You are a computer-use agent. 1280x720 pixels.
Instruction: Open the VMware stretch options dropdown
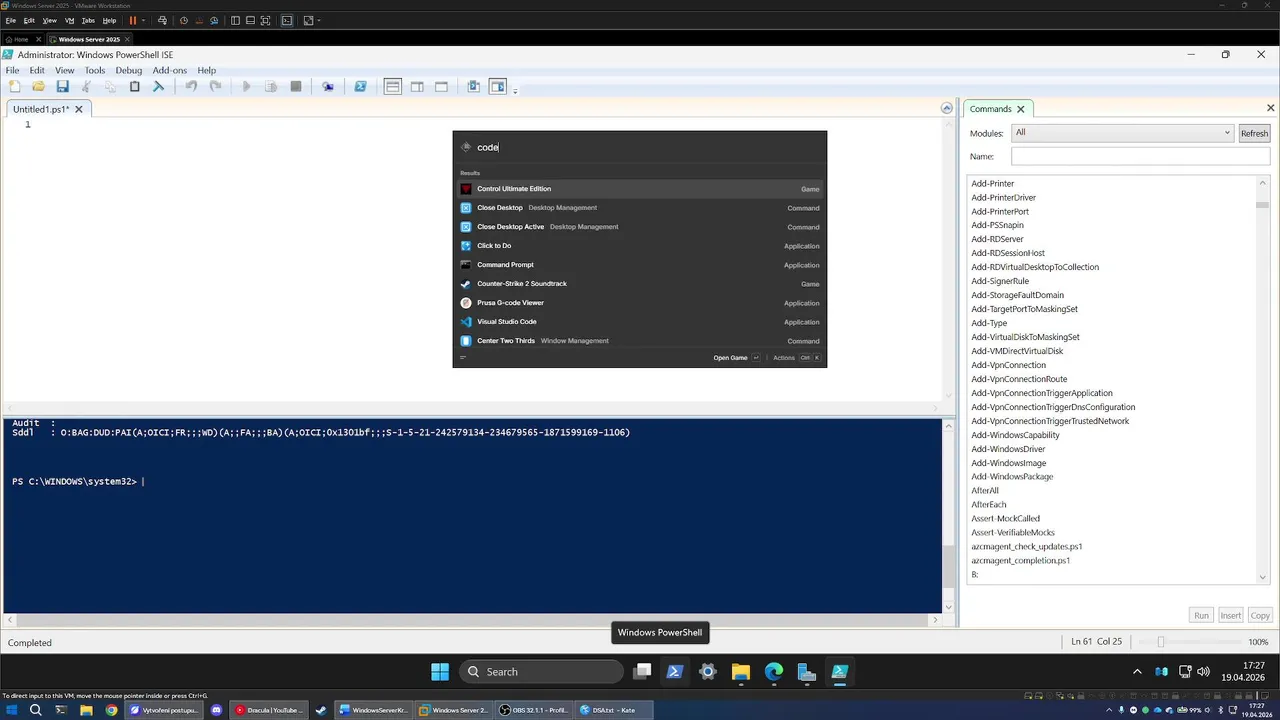(318, 20)
